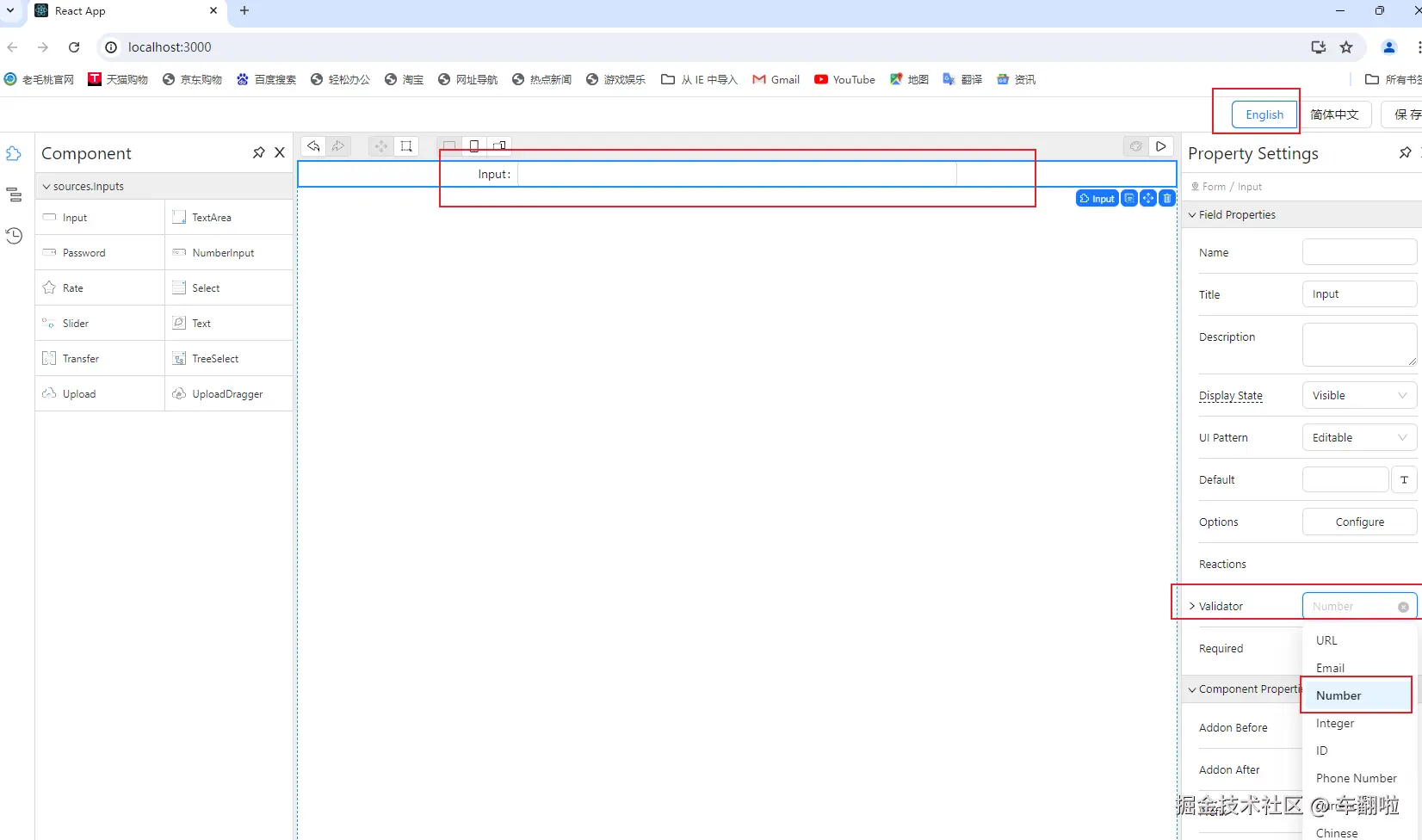Choose Integer from the validator list

point(1335,724)
